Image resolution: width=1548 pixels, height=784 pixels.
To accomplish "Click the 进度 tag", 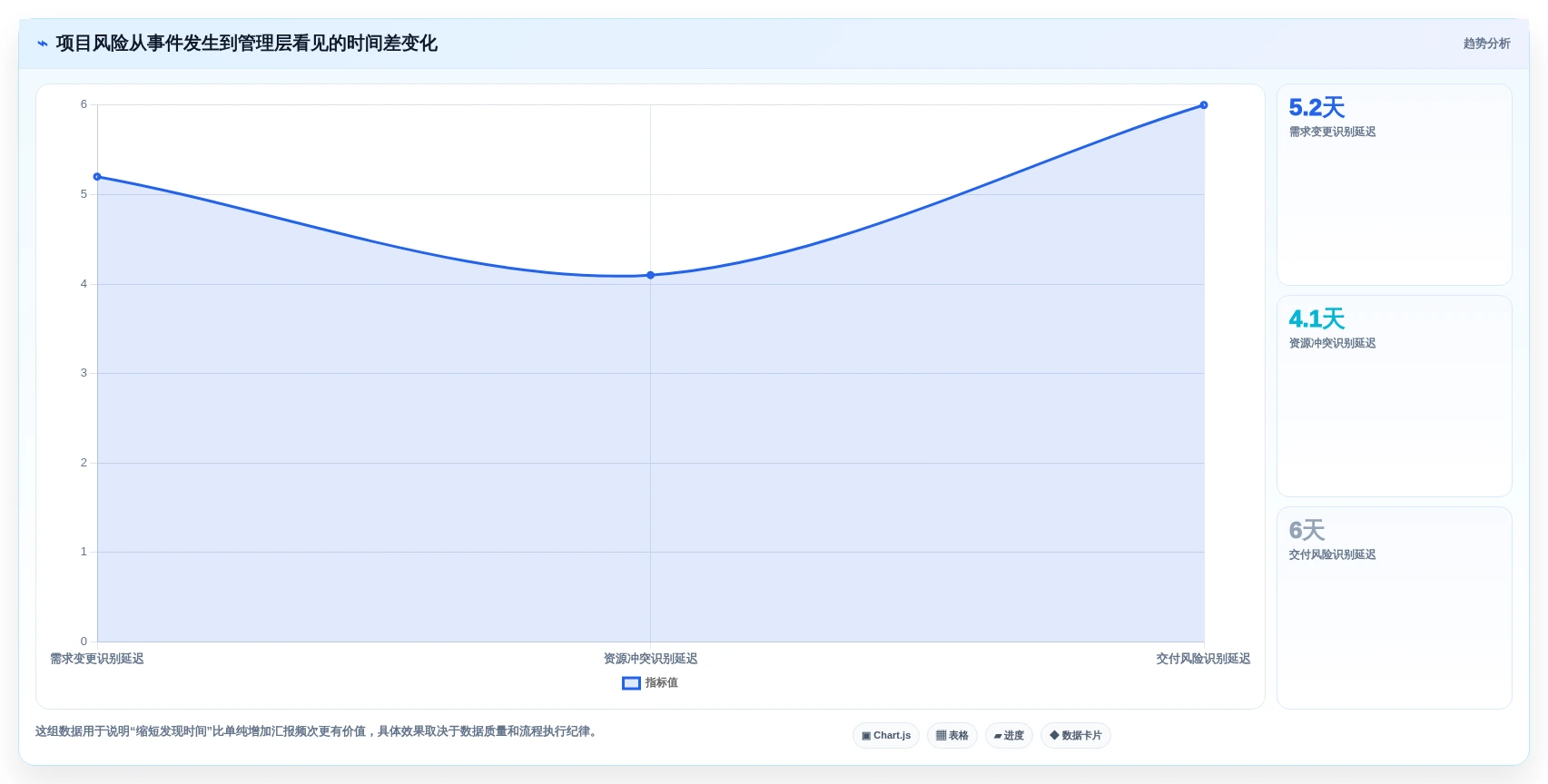I will [1009, 736].
